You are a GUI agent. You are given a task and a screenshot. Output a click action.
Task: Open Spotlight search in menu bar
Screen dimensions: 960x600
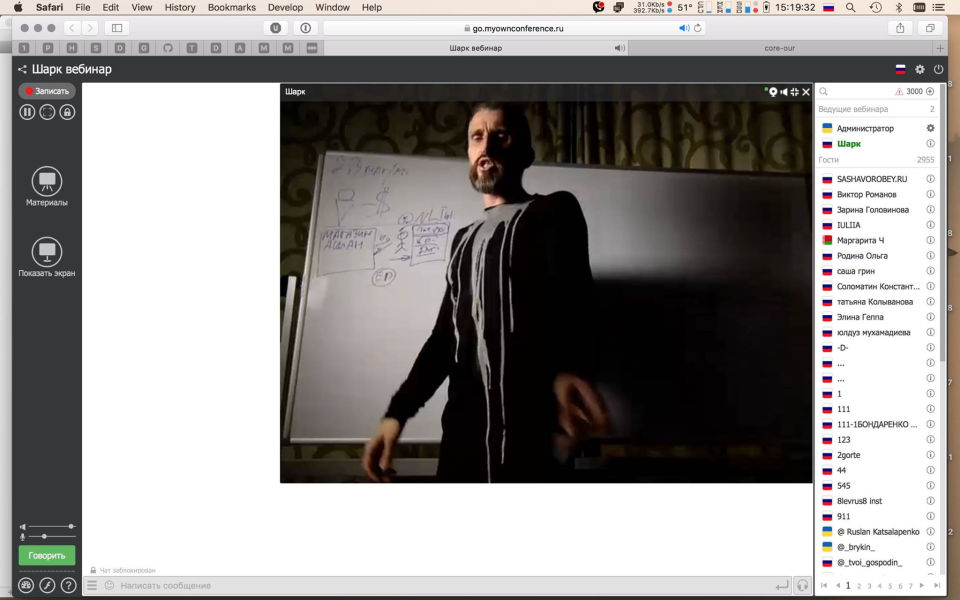tap(850, 7)
